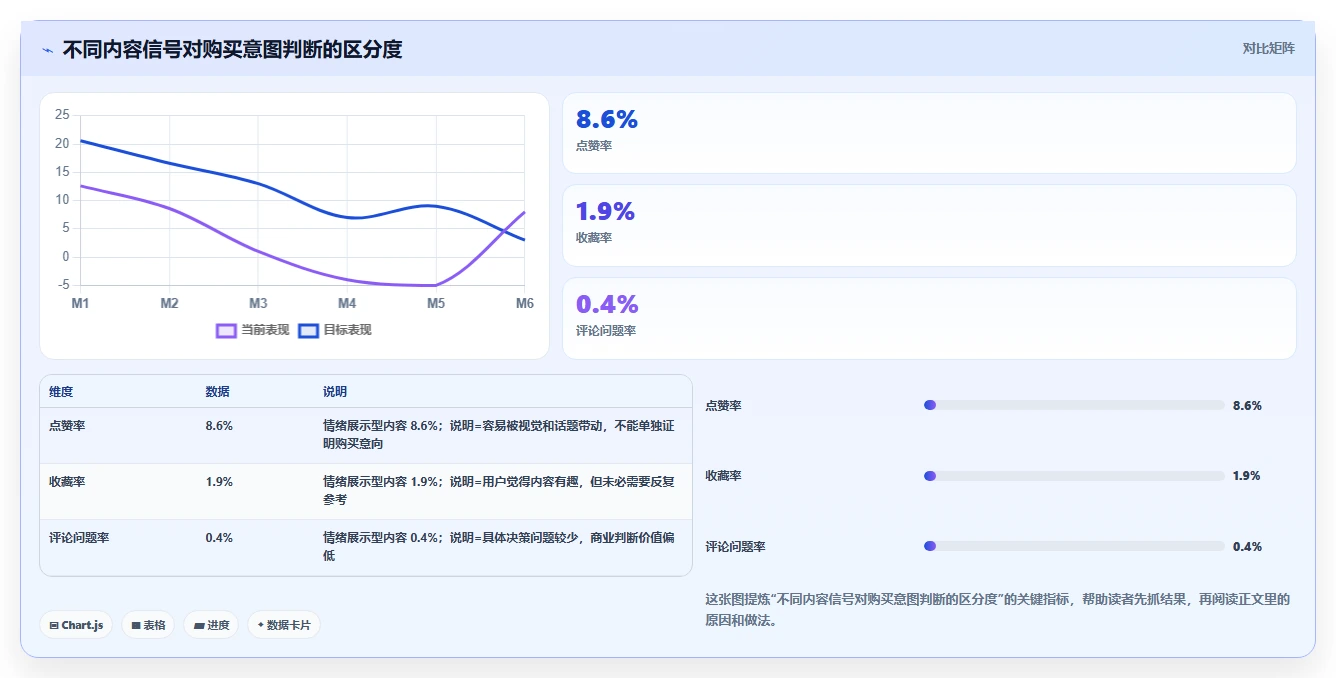
Task: Click the 评论问题率 cell in the table
Action: (x=79, y=538)
